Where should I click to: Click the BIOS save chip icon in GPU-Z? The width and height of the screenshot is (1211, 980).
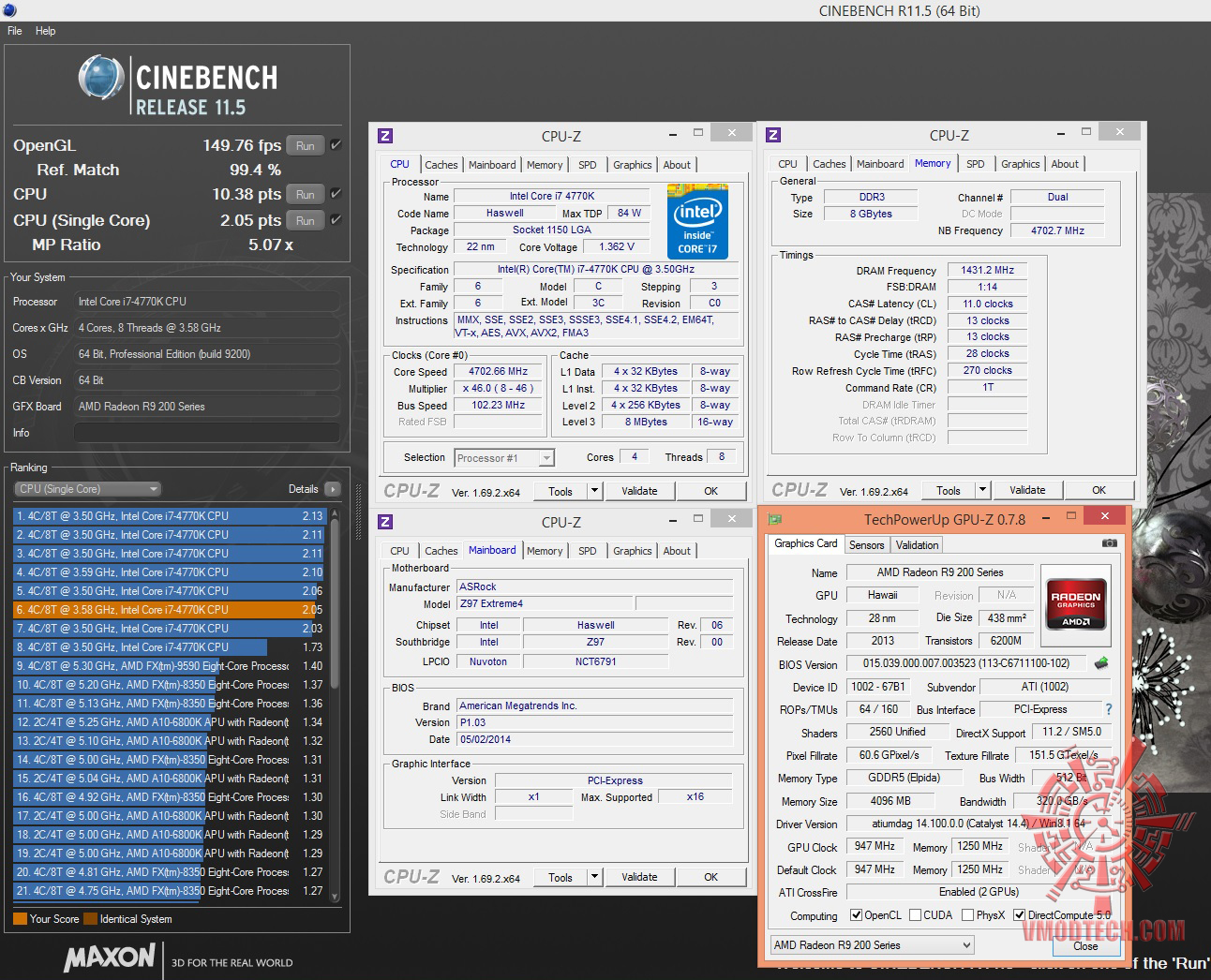point(1101,663)
